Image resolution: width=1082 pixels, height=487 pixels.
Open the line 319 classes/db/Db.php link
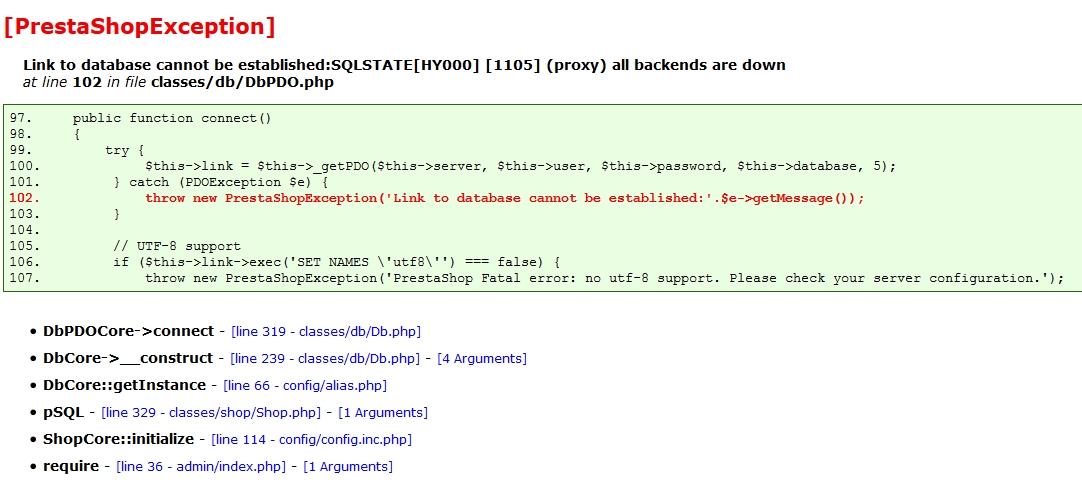click(326, 331)
